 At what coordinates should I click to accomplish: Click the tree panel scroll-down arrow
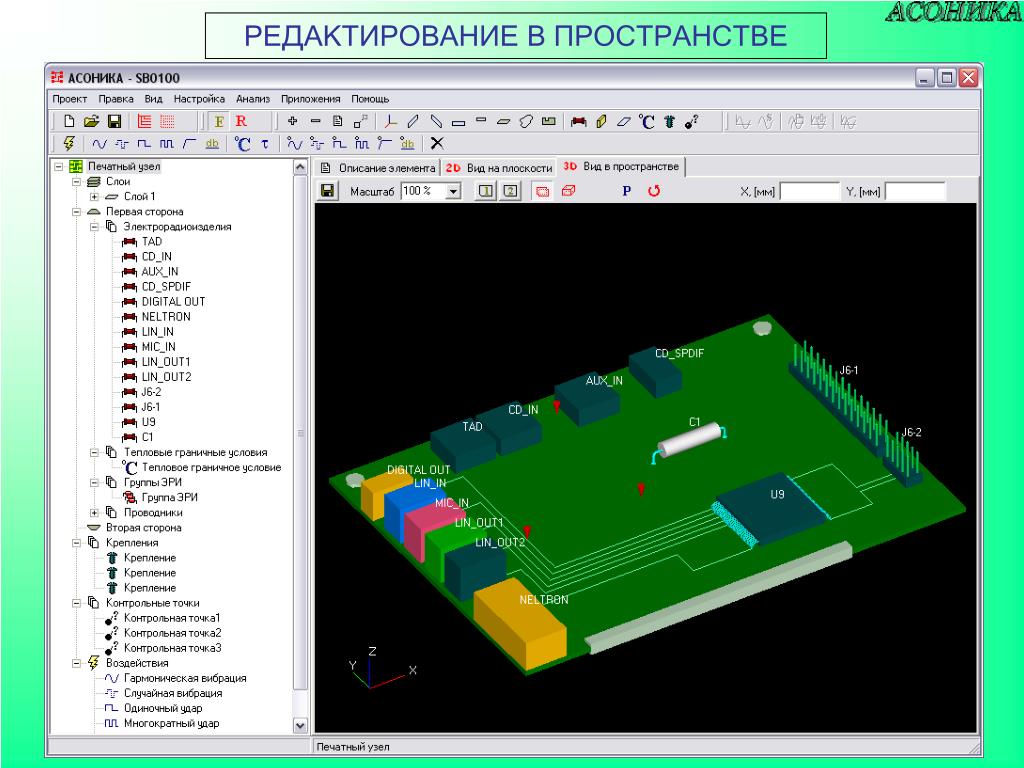[x=300, y=725]
